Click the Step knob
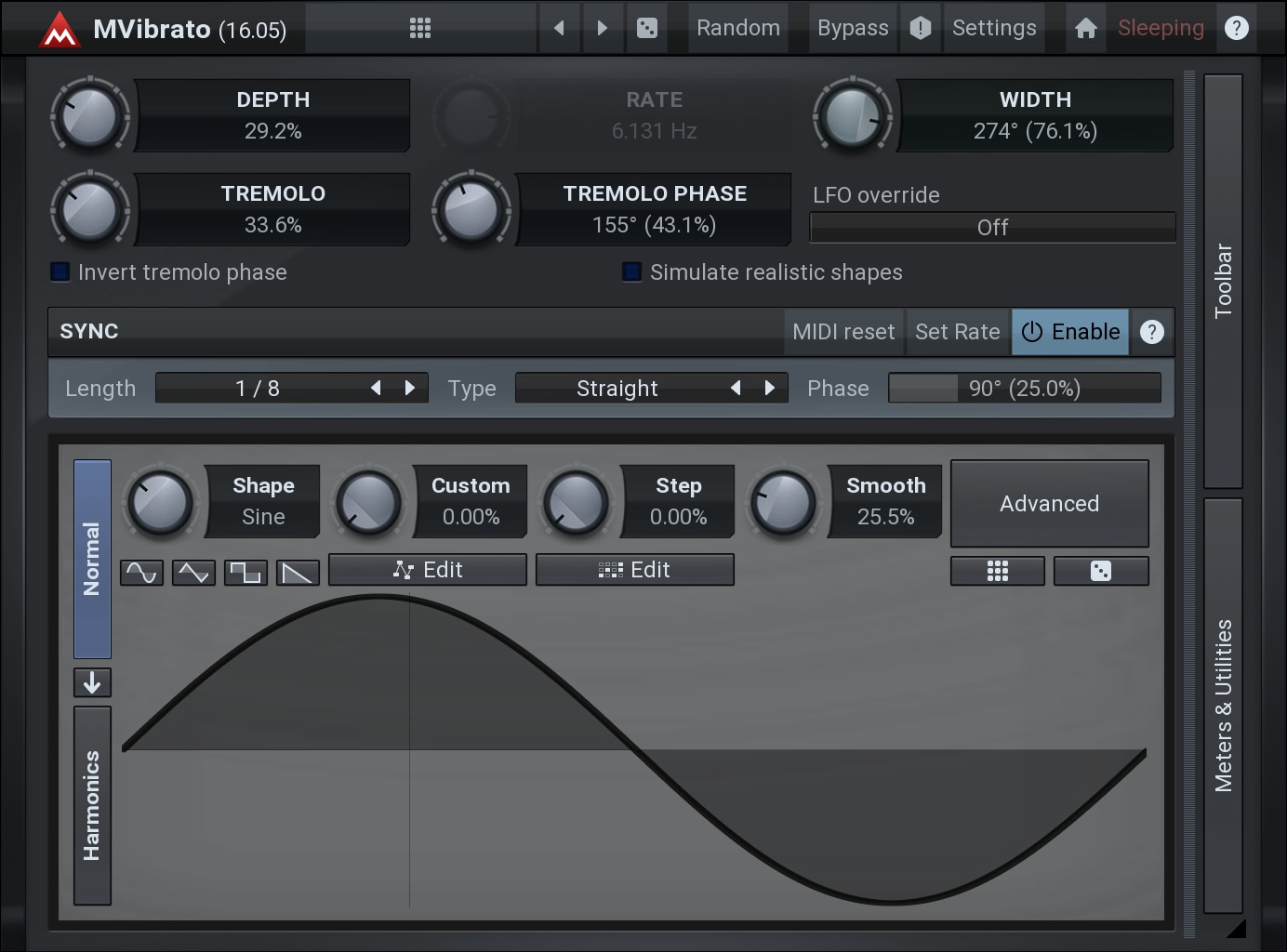This screenshot has width=1287, height=952. tap(577, 502)
